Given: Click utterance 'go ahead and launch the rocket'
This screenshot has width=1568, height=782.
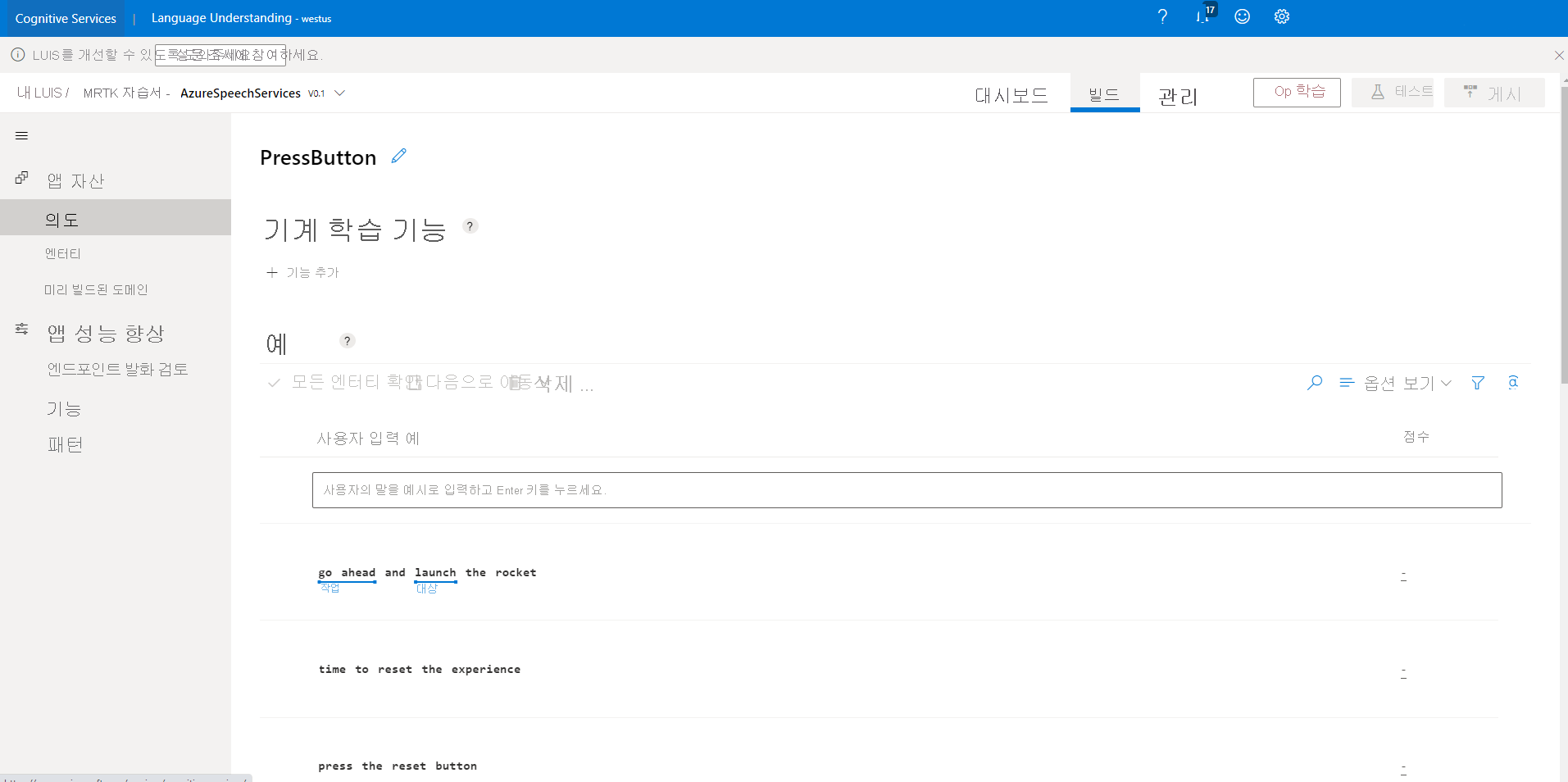Looking at the screenshot, I should click(427, 572).
